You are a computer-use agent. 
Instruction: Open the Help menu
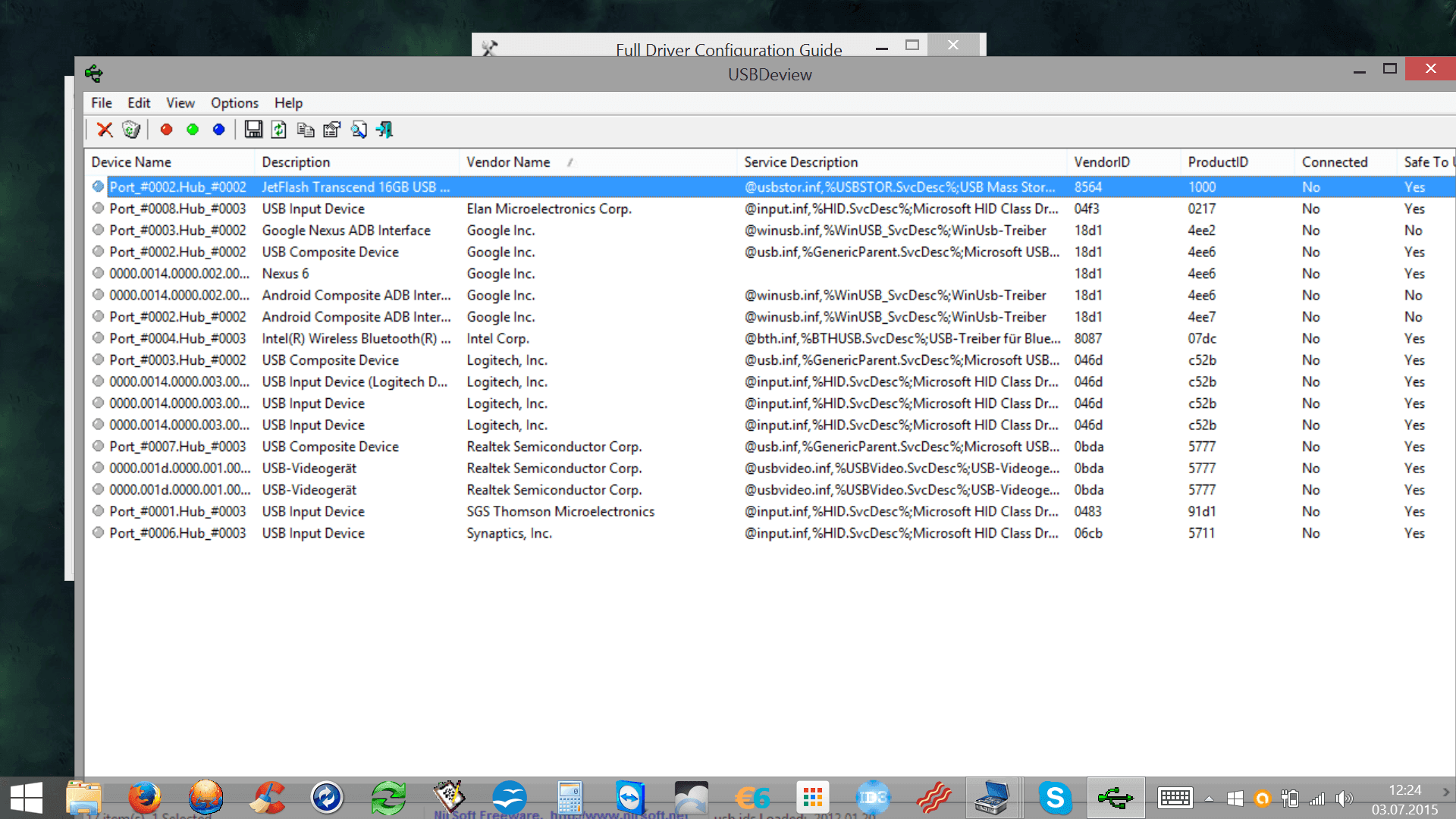[288, 102]
